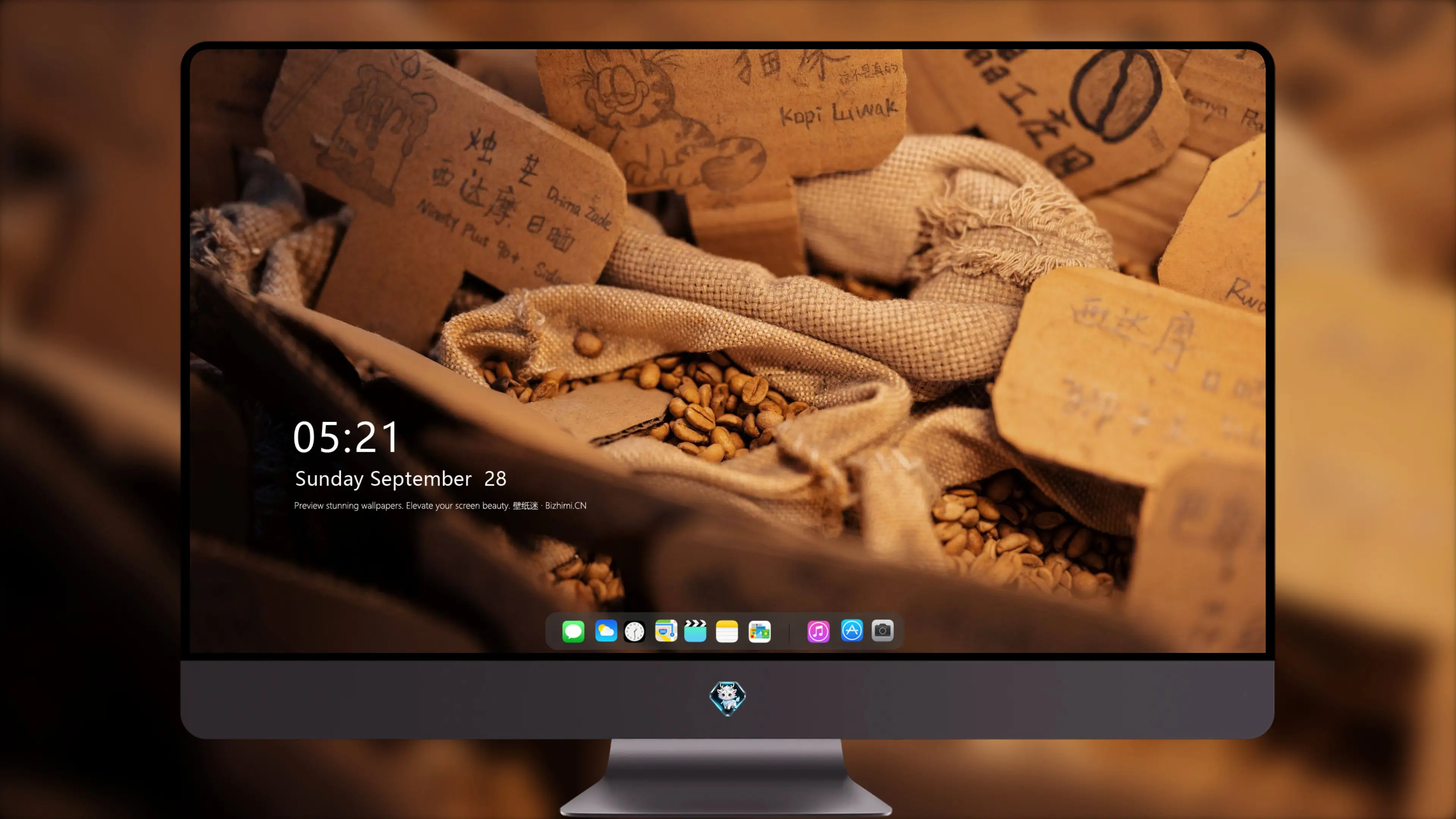This screenshot has width=1456, height=819.
Task: Open the Clock app in dock
Action: click(x=634, y=631)
